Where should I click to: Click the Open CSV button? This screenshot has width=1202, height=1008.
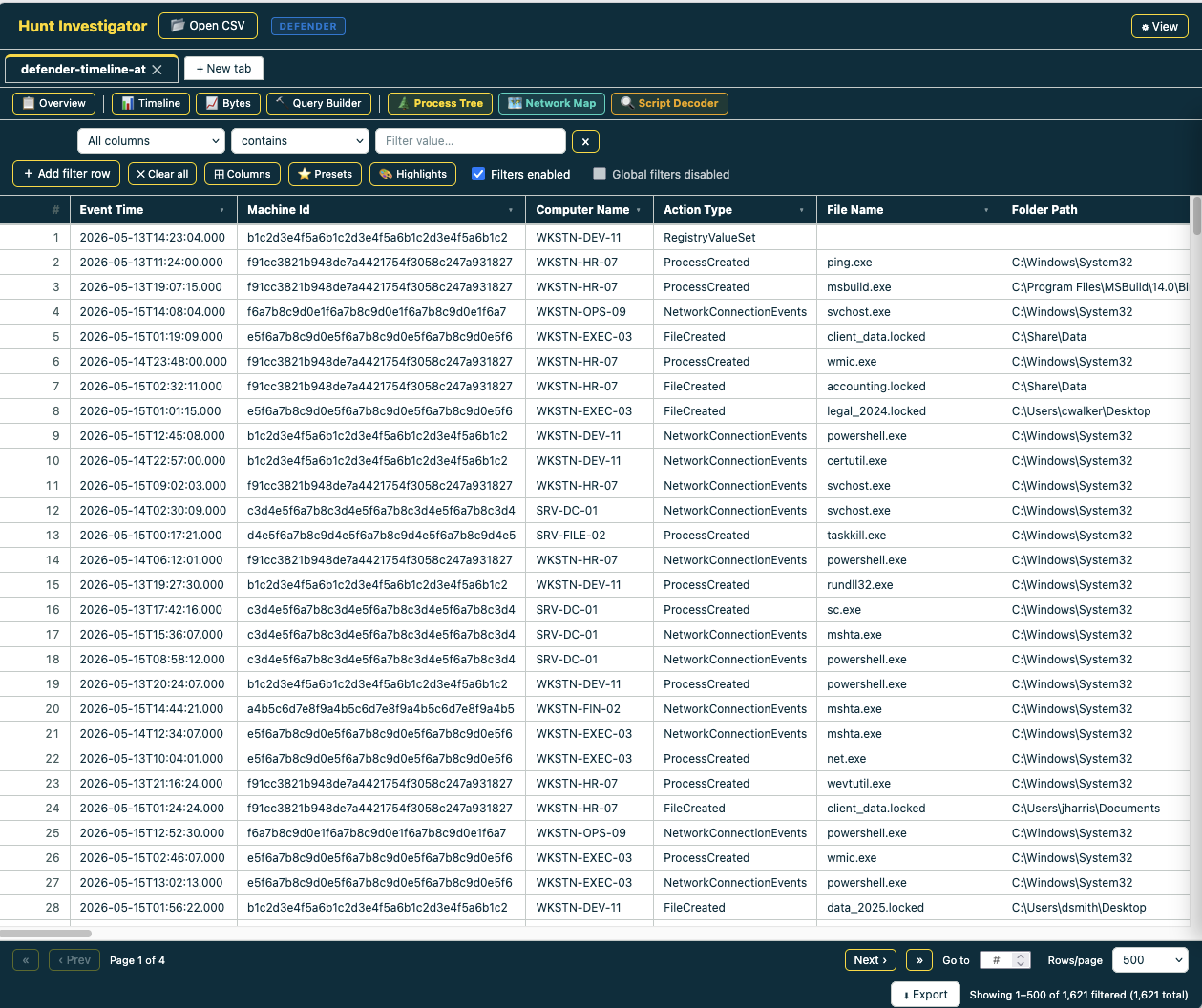click(x=208, y=26)
